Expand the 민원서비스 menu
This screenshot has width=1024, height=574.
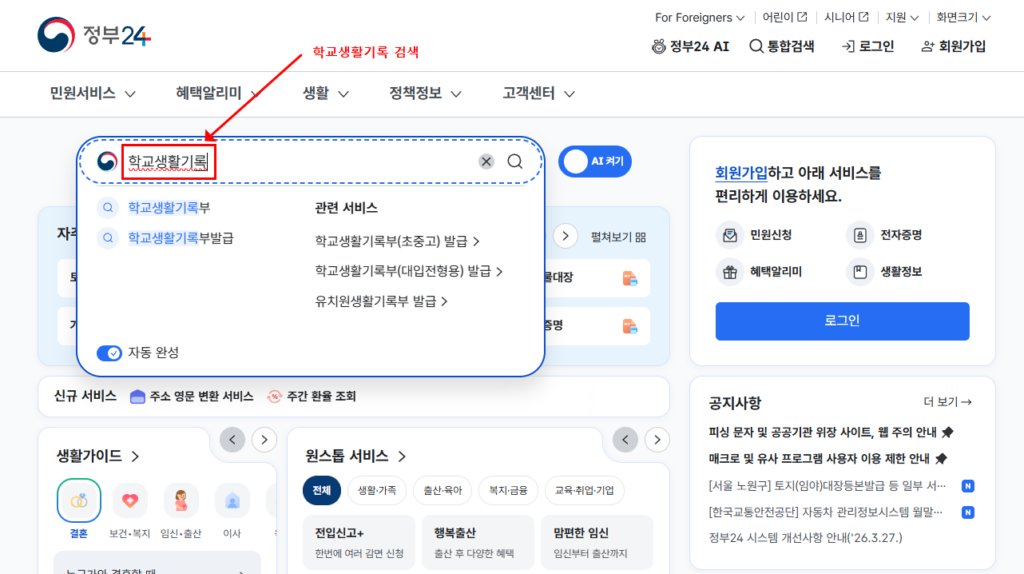(x=93, y=93)
